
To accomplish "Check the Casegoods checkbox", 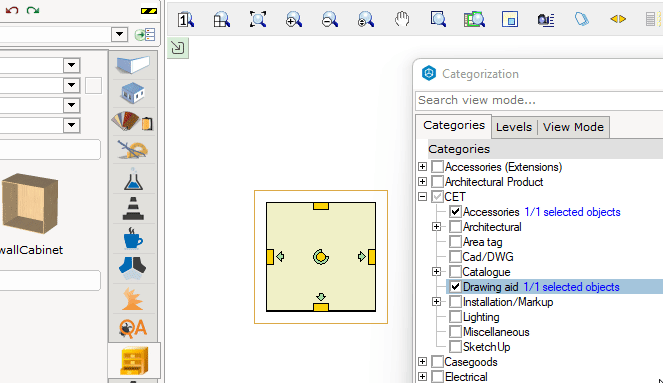I will click(438, 362).
